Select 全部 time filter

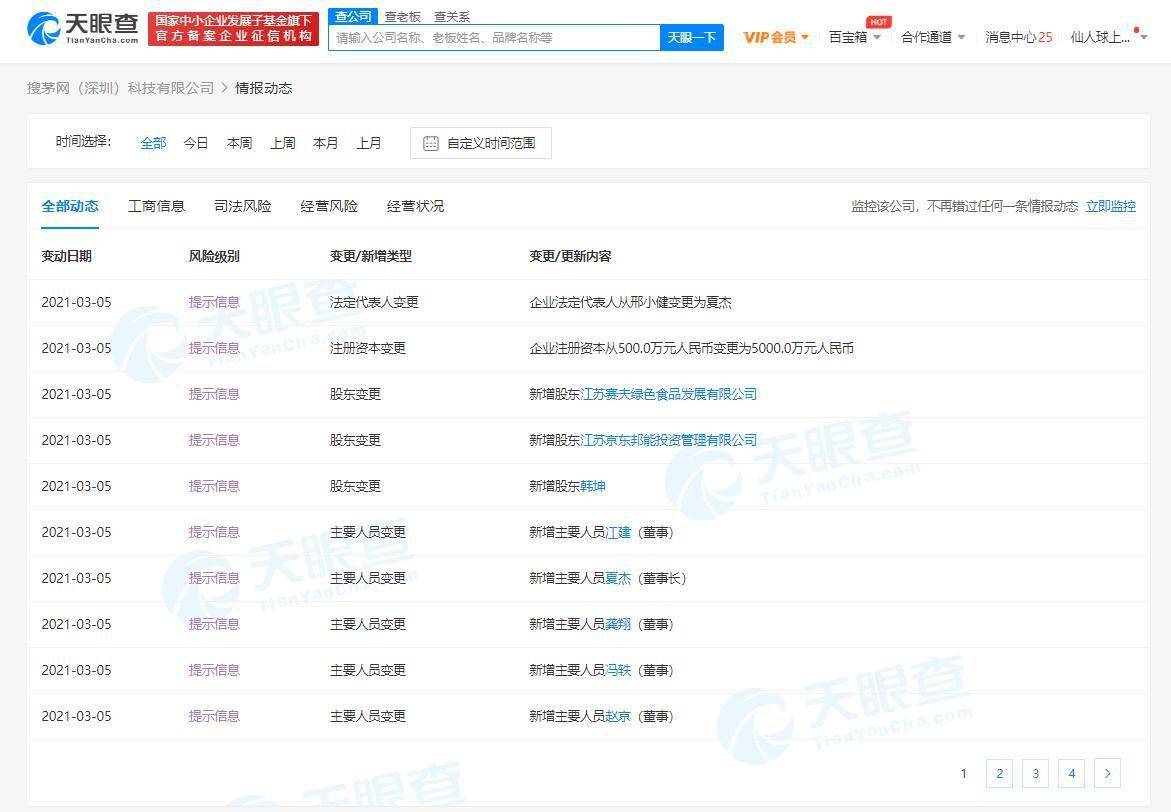pos(153,143)
